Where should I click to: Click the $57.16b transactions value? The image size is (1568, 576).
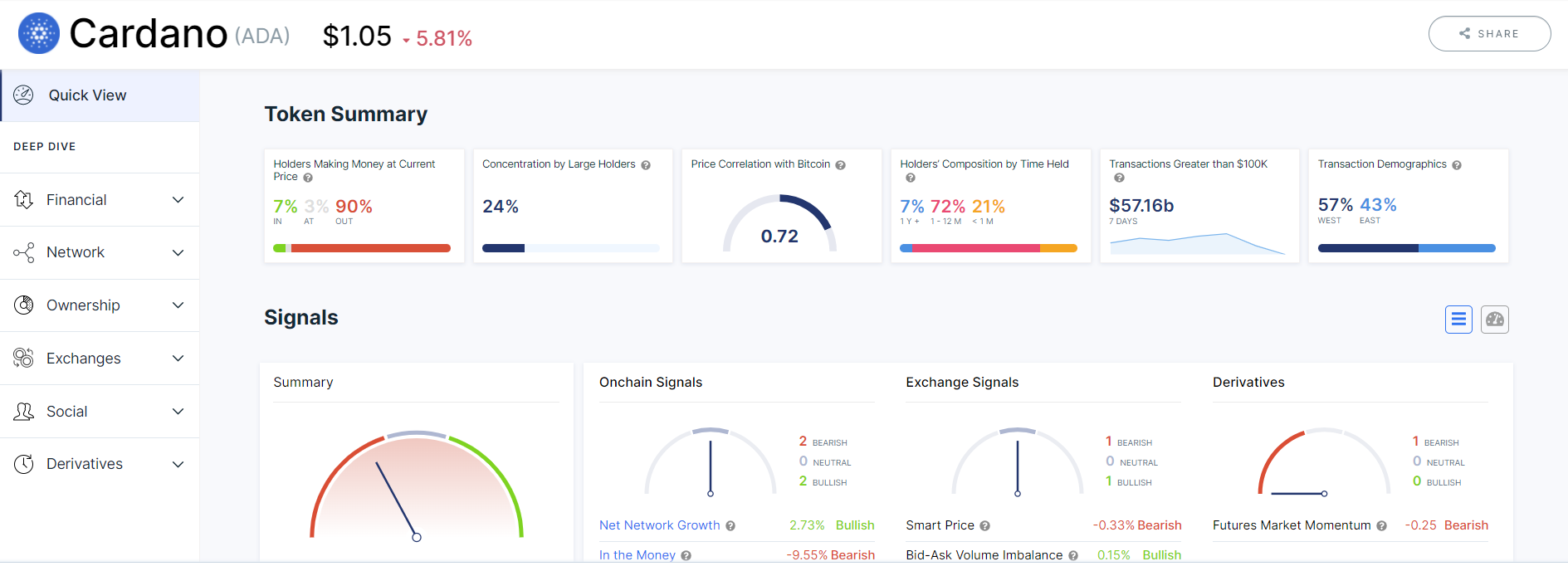1141,206
